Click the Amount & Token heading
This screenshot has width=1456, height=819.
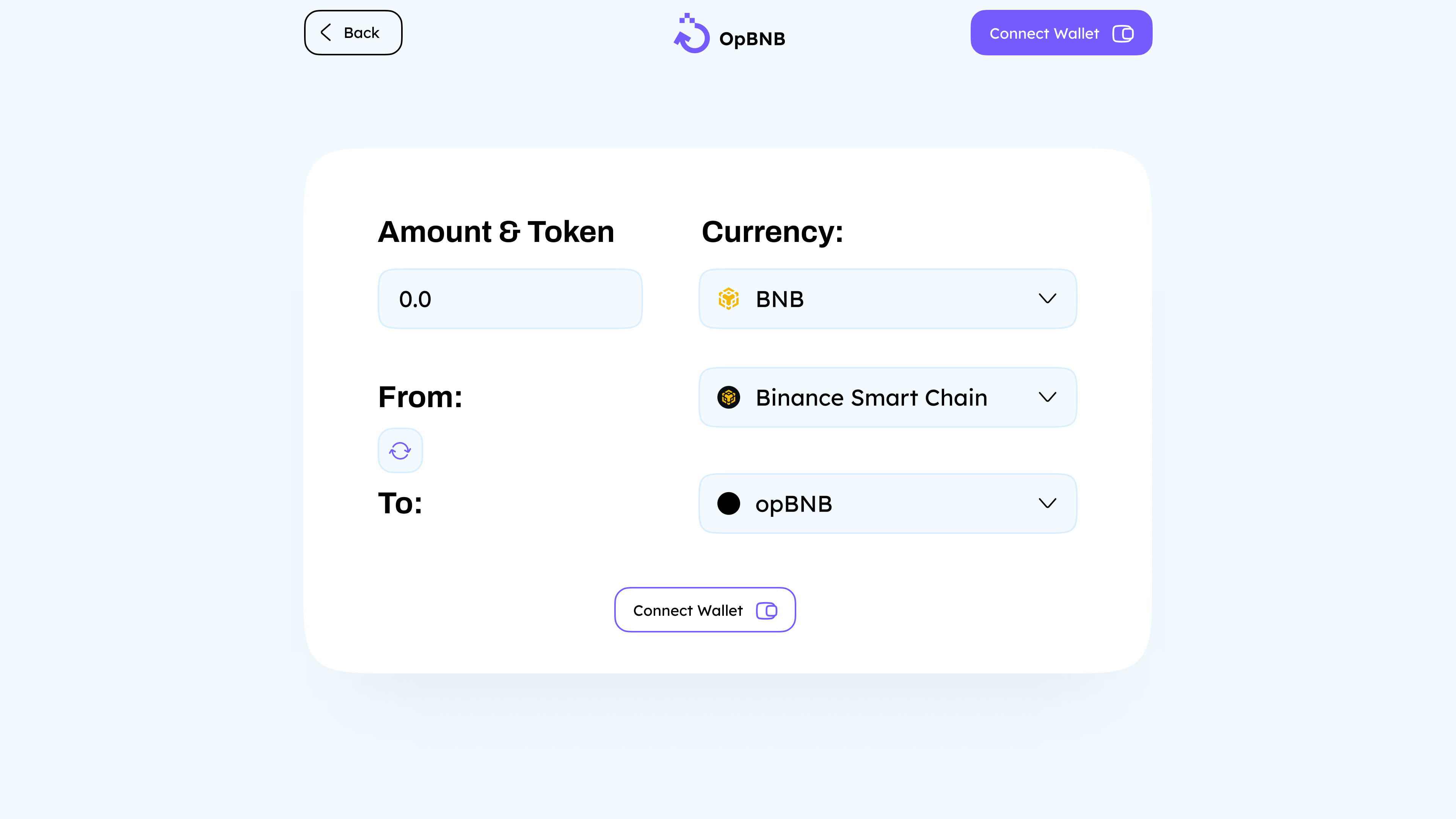[x=496, y=232]
